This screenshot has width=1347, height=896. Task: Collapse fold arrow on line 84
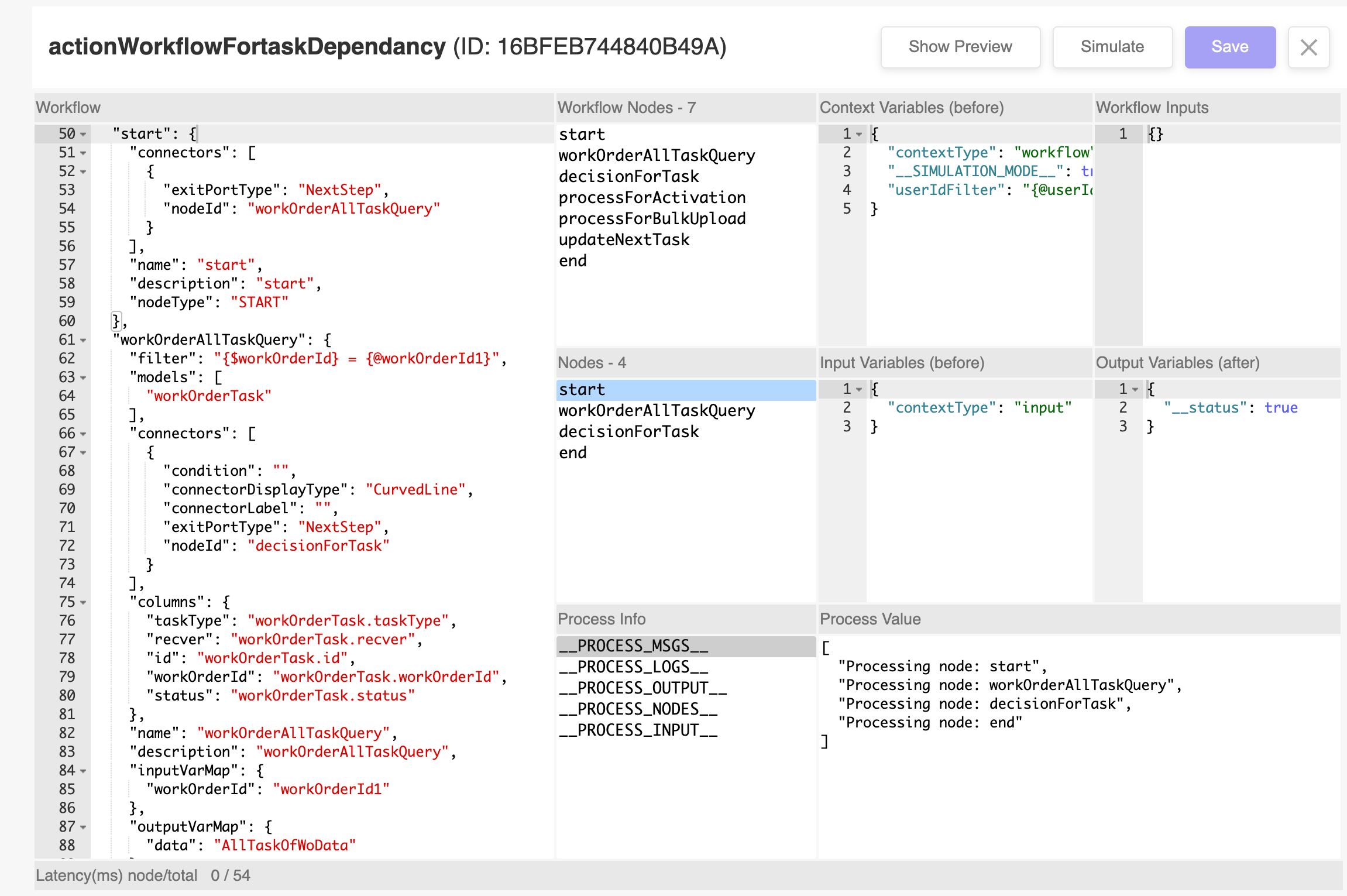pos(83,771)
